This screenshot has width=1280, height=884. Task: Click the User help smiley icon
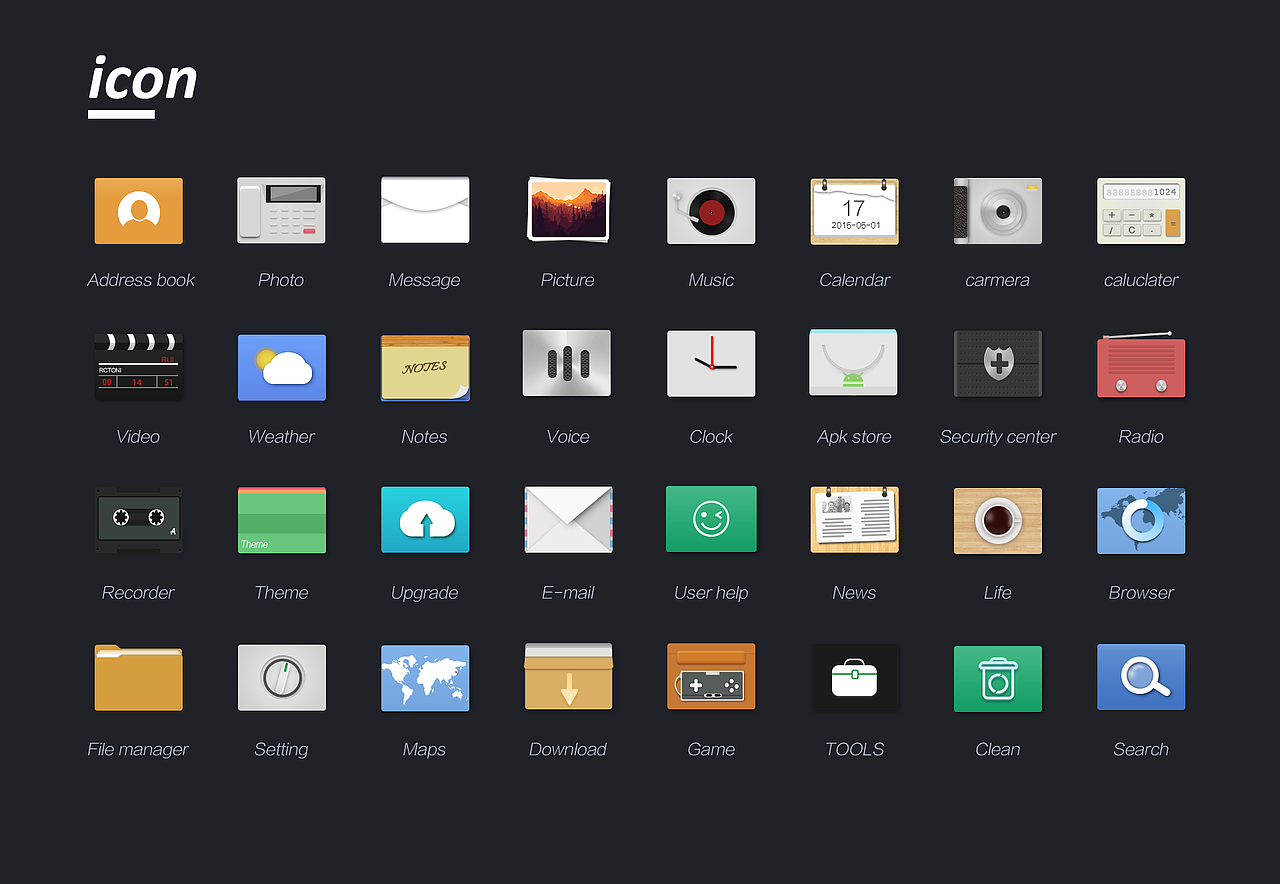point(711,519)
